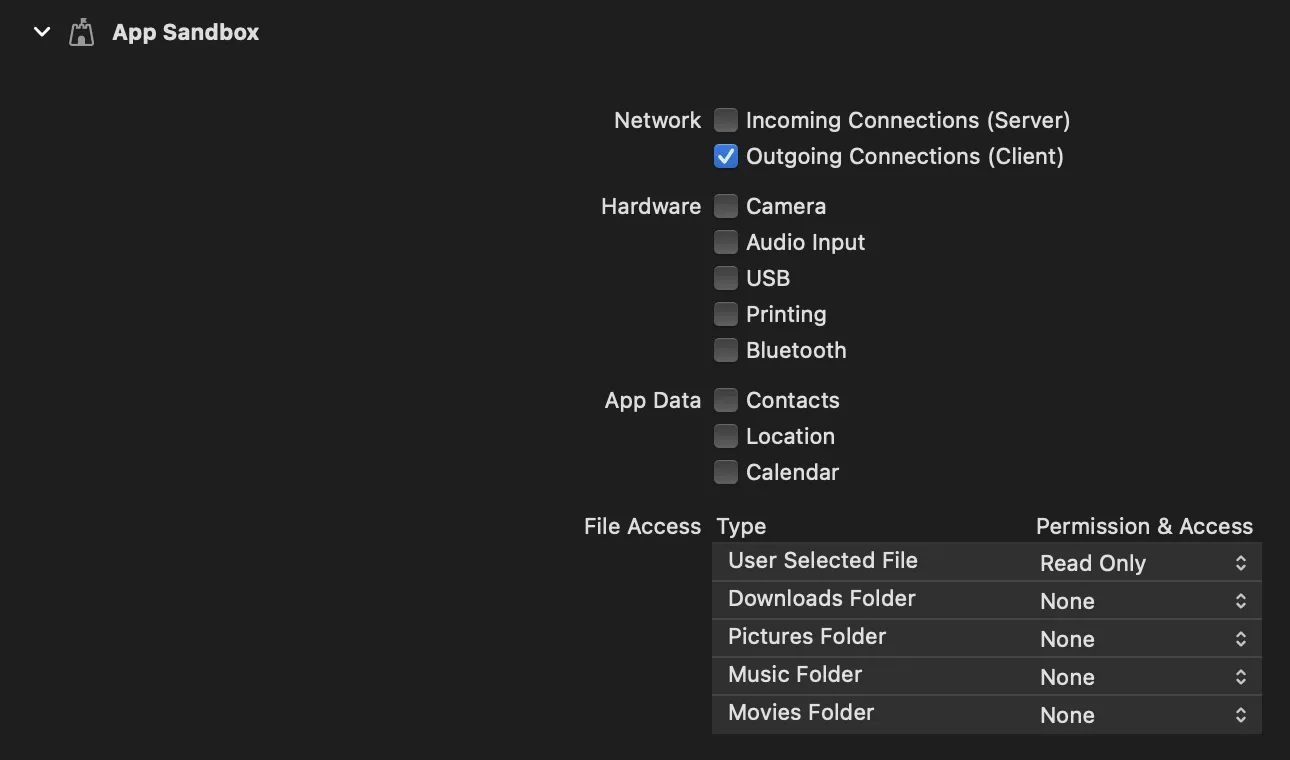Click the App Sandbox title

(186, 32)
